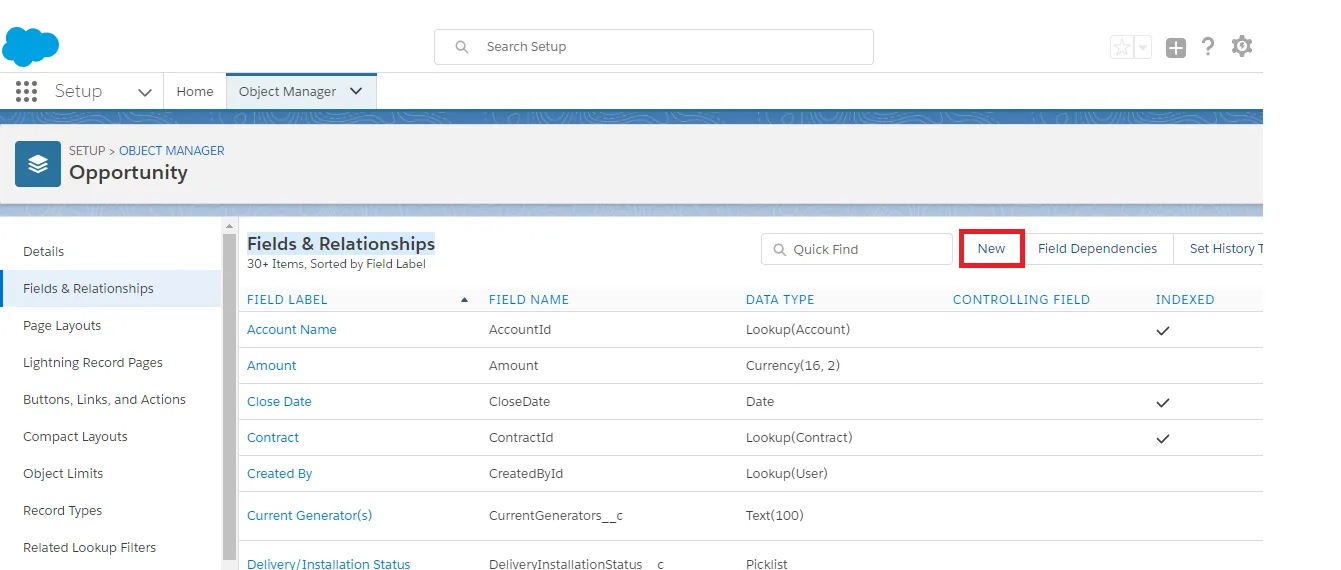This screenshot has width=1341, height=570.
Task: Click the Close Date indexed checkmark
Action: [1163, 402]
